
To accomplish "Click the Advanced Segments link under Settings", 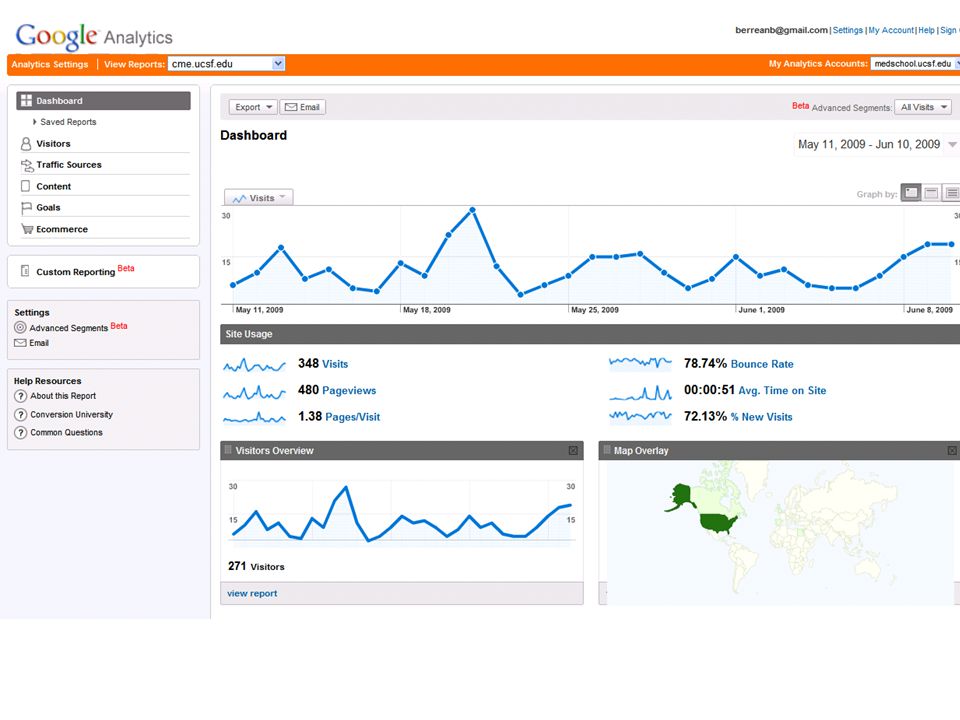I will click(x=69, y=328).
